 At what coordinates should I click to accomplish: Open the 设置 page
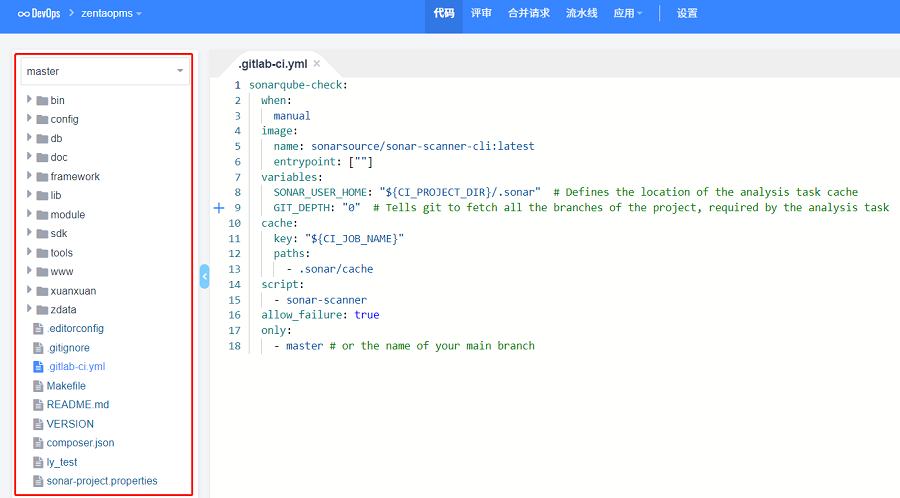(x=687, y=14)
